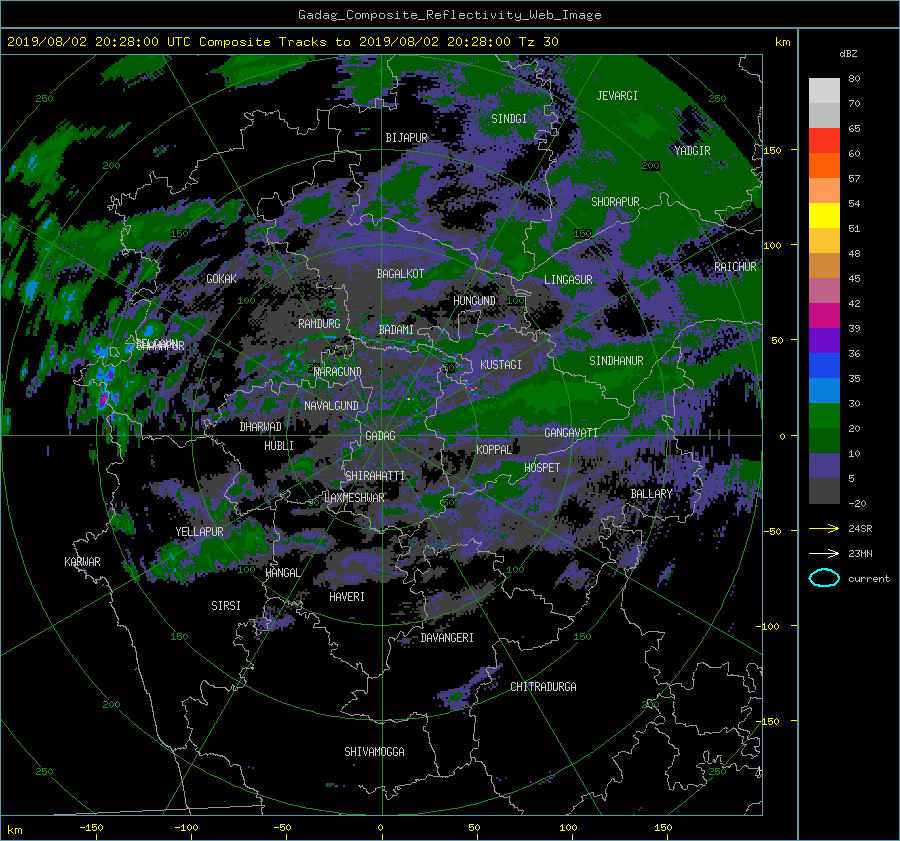The height and width of the screenshot is (841, 900).
Task: Click the BIJAPUR city label
Action: (406, 138)
